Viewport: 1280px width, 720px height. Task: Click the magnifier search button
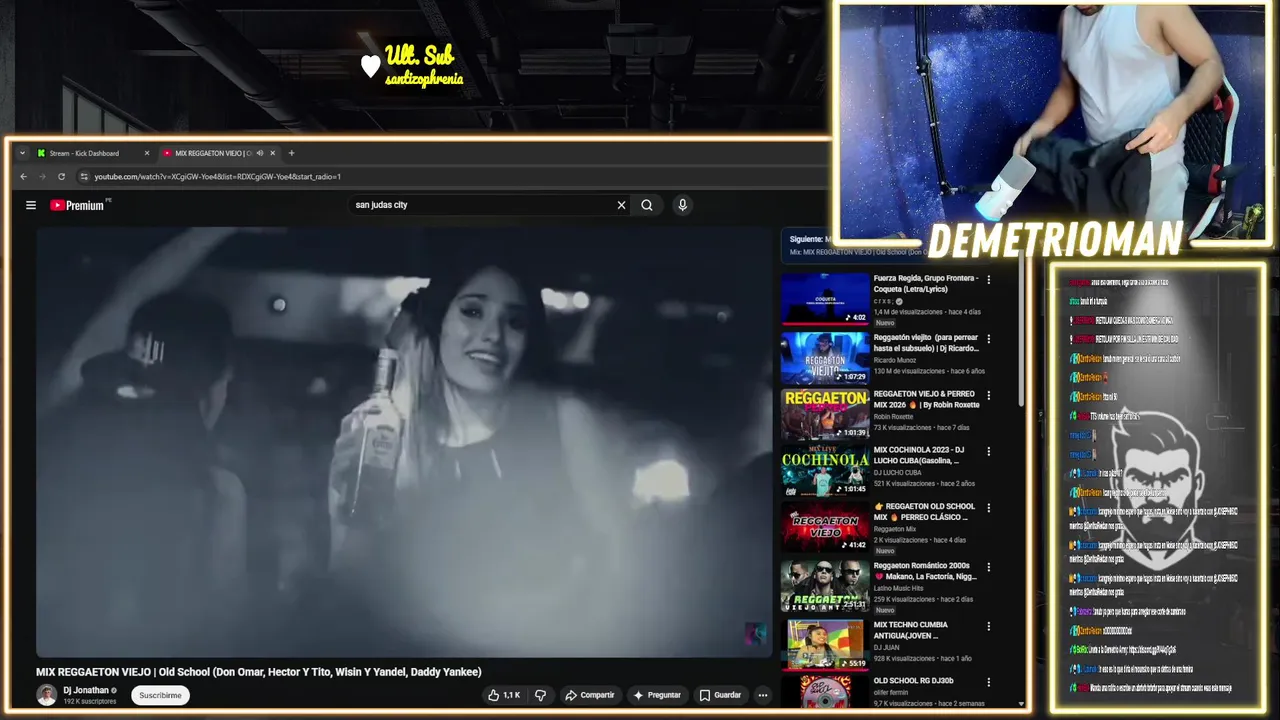click(x=647, y=205)
